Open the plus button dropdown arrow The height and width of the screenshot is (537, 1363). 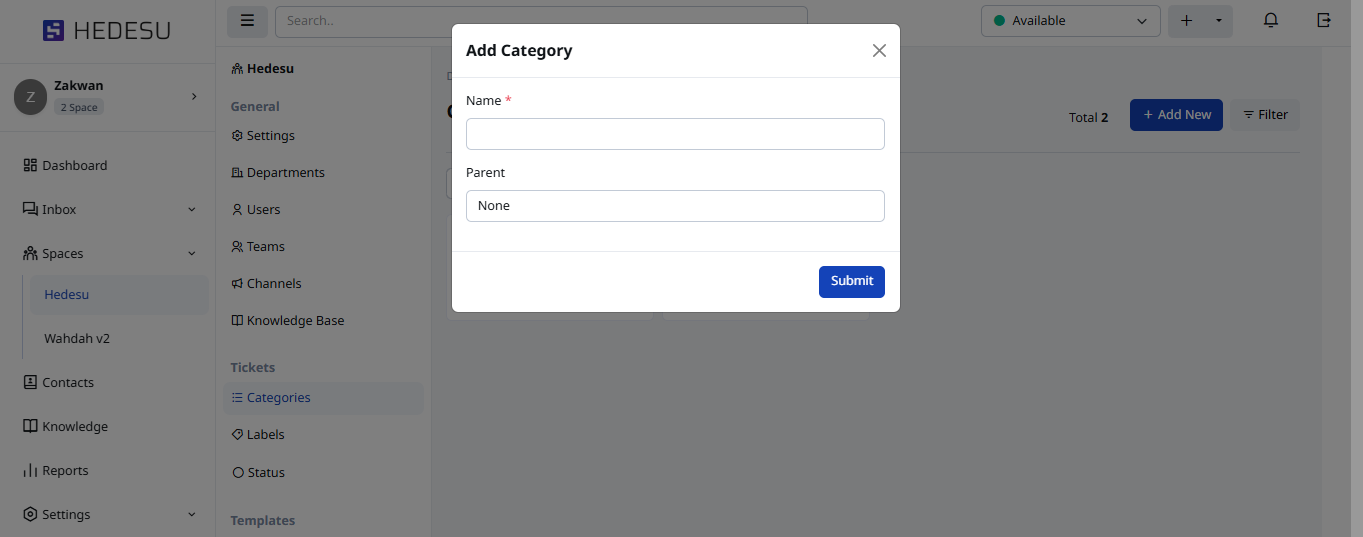pos(1218,21)
